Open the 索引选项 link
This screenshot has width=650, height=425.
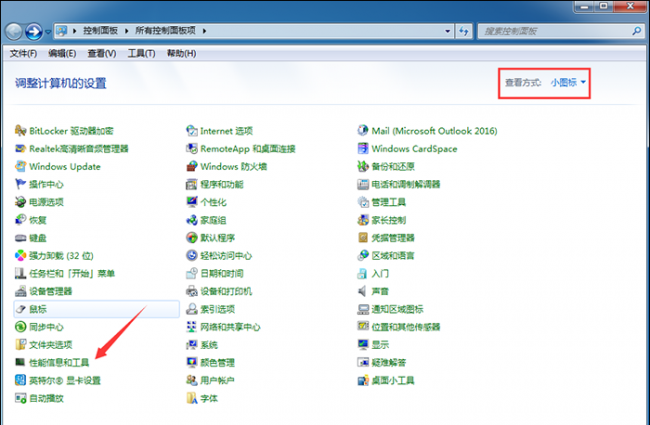pyautogui.click(x=218, y=309)
